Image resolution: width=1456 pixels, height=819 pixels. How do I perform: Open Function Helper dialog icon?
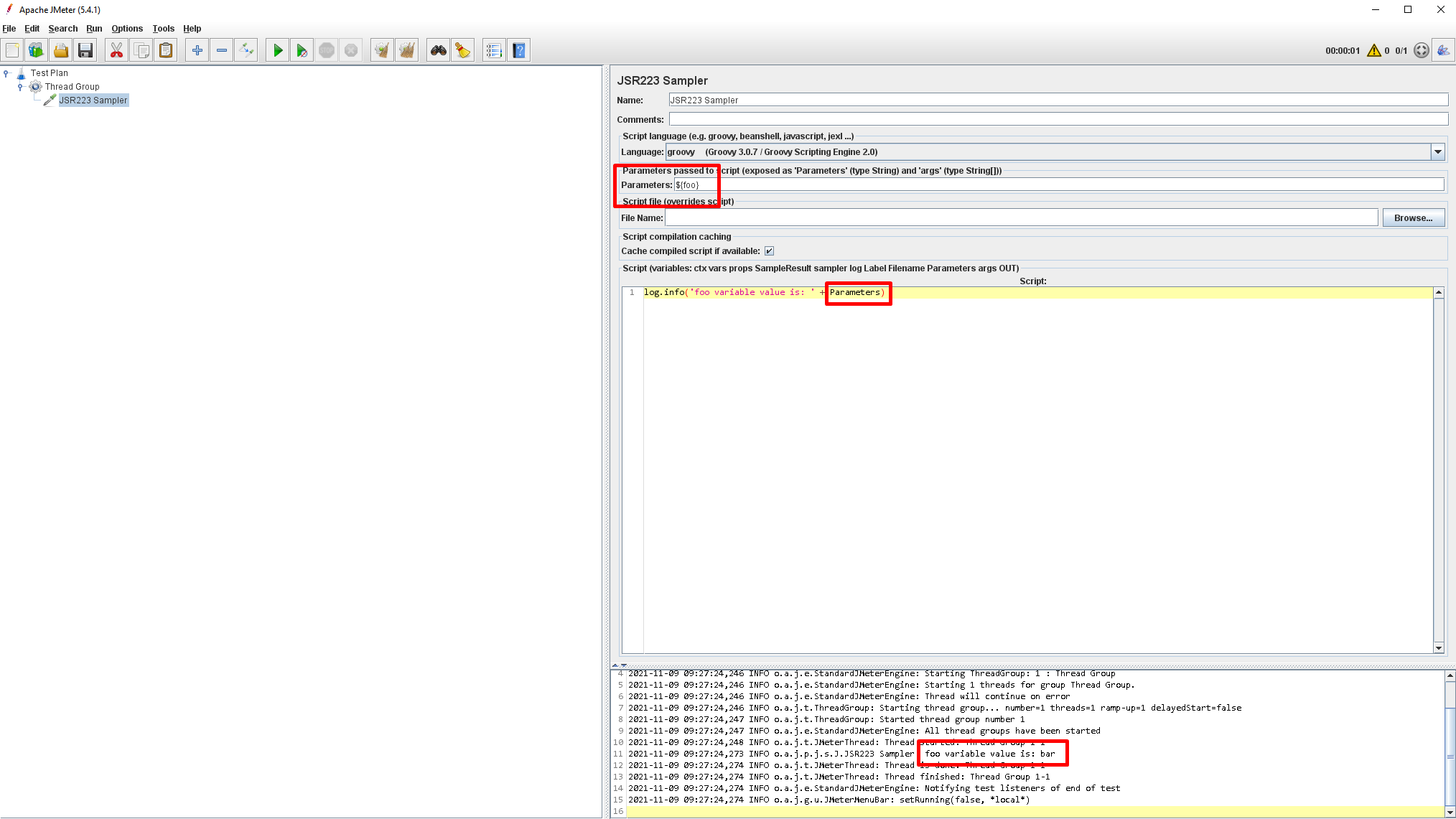(x=493, y=50)
